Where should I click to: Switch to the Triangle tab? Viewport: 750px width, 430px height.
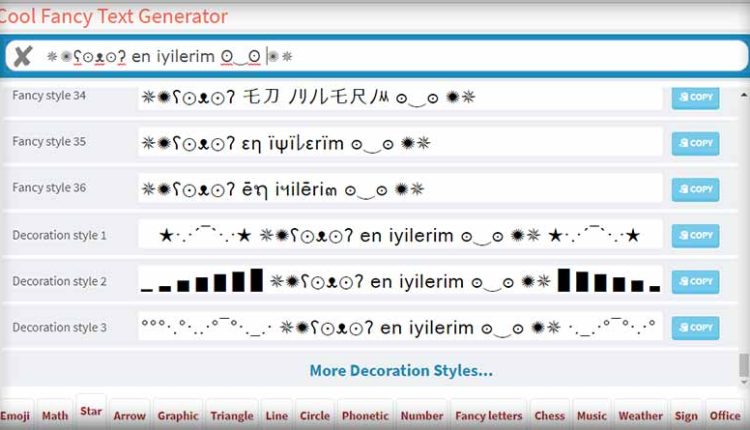tap(232, 416)
